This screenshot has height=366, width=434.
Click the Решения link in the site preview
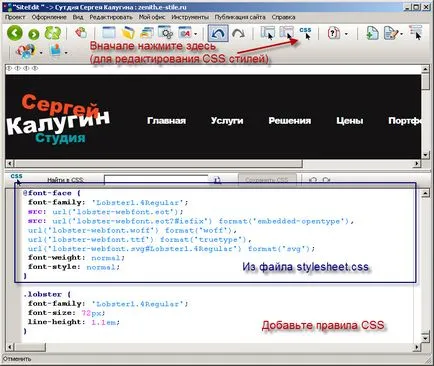coord(290,120)
